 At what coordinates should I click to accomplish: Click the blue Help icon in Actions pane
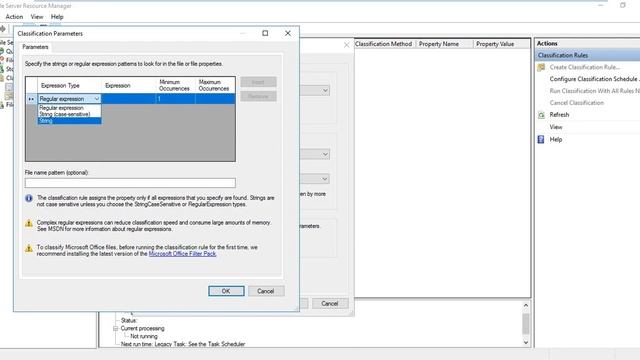[541, 140]
